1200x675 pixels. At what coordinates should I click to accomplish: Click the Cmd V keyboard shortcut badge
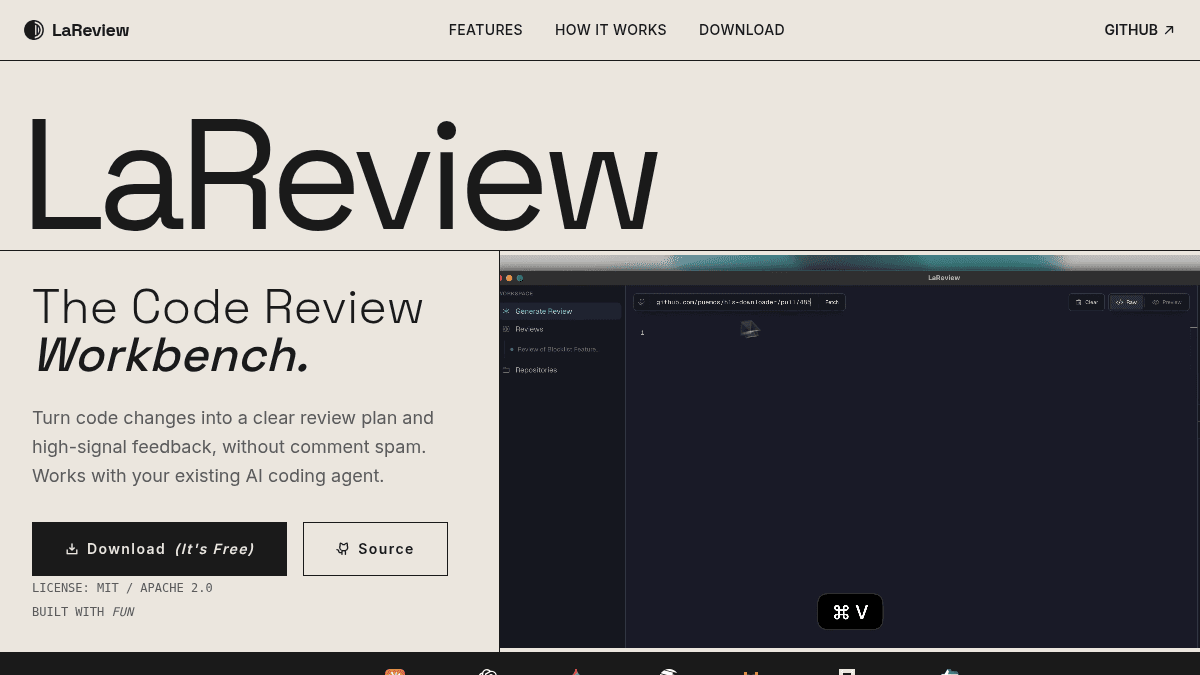point(850,612)
